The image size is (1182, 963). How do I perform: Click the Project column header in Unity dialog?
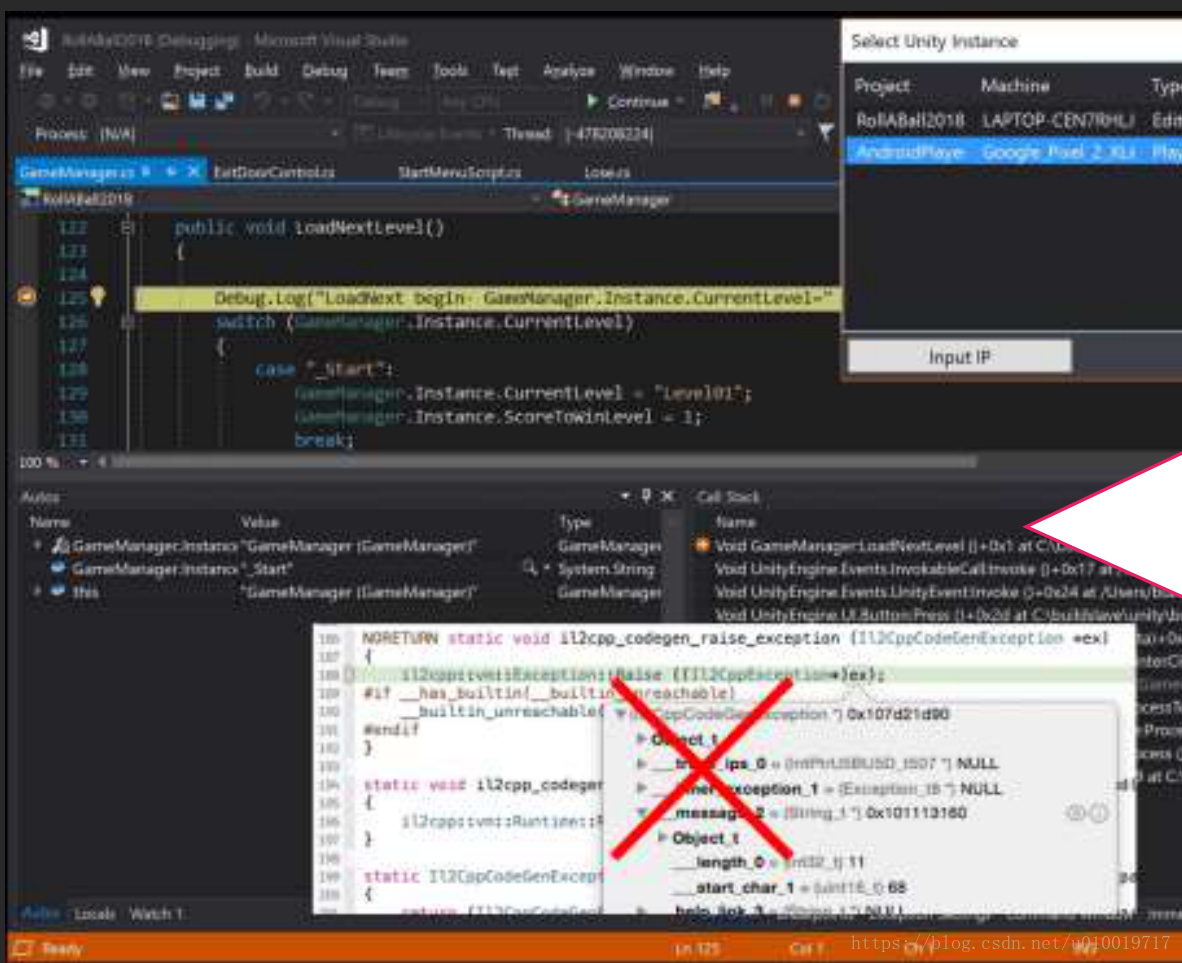[881, 86]
